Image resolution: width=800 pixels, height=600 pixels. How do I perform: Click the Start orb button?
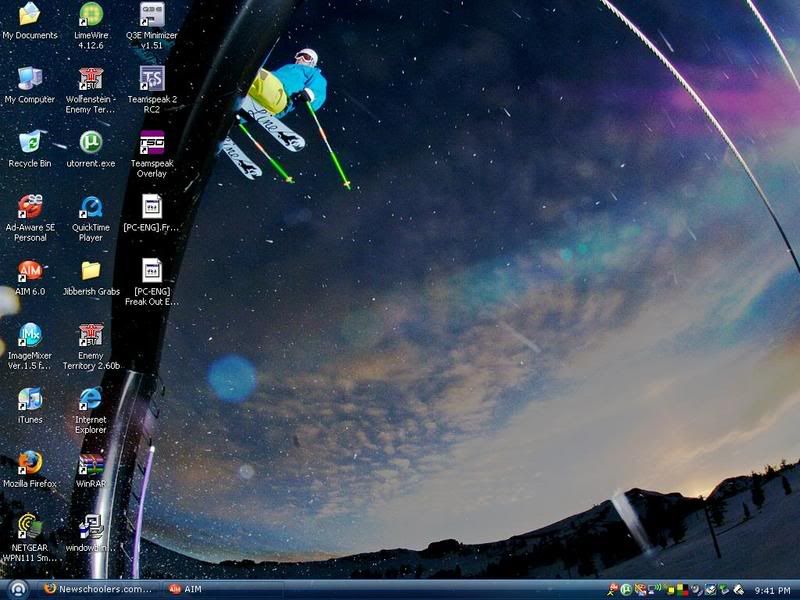point(16,589)
